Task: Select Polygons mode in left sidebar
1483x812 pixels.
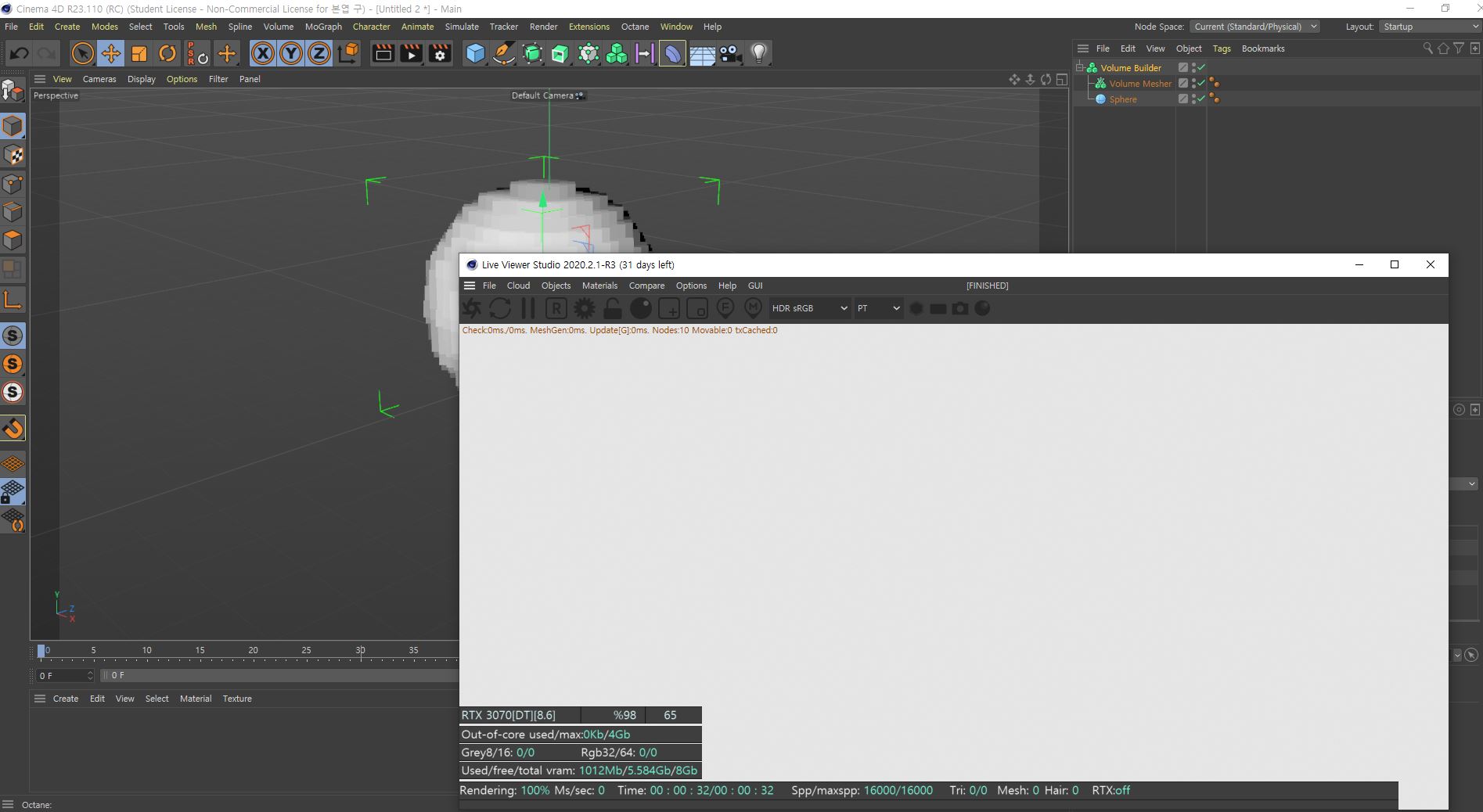Action: pos(13,240)
